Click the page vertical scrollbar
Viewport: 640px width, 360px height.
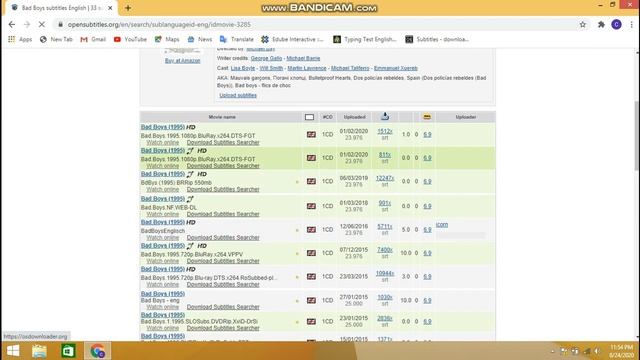(637, 135)
